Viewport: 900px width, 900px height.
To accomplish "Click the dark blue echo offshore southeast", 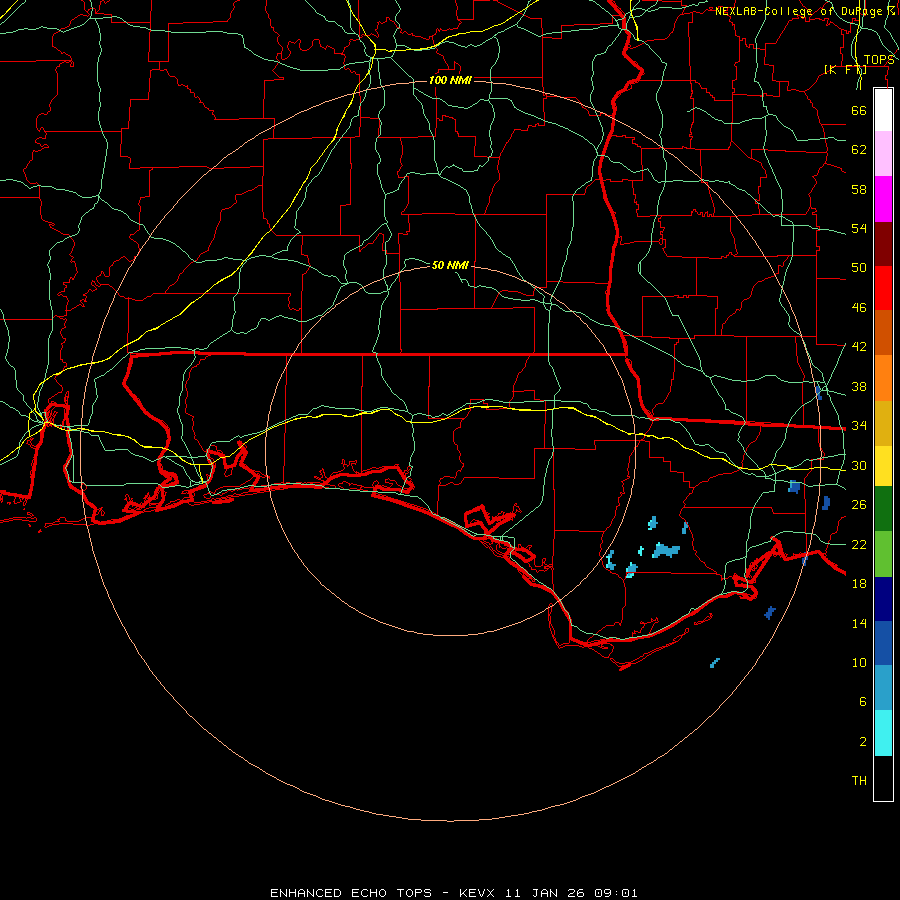I will coord(770,612).
